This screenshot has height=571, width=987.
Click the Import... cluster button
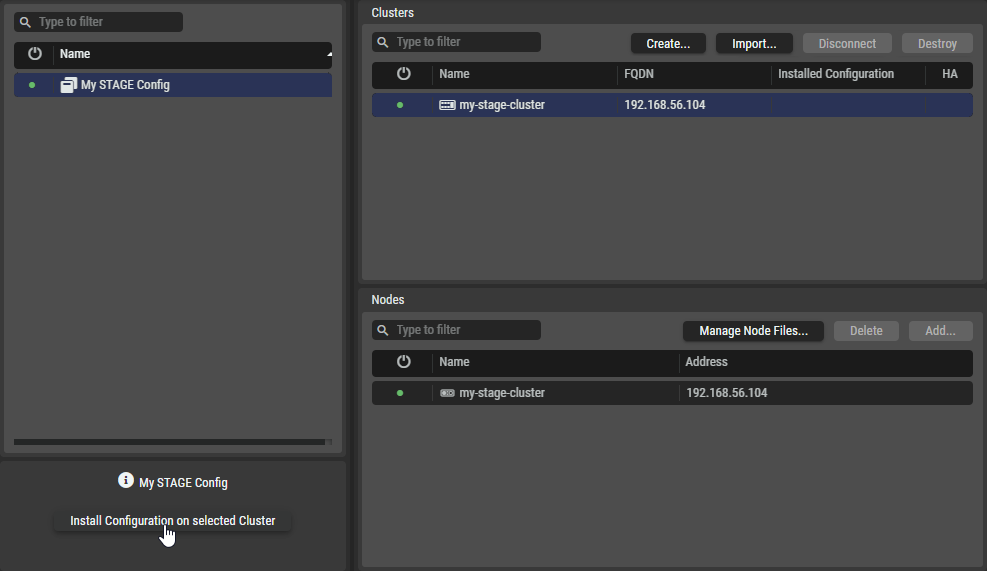tap(754, 43)
